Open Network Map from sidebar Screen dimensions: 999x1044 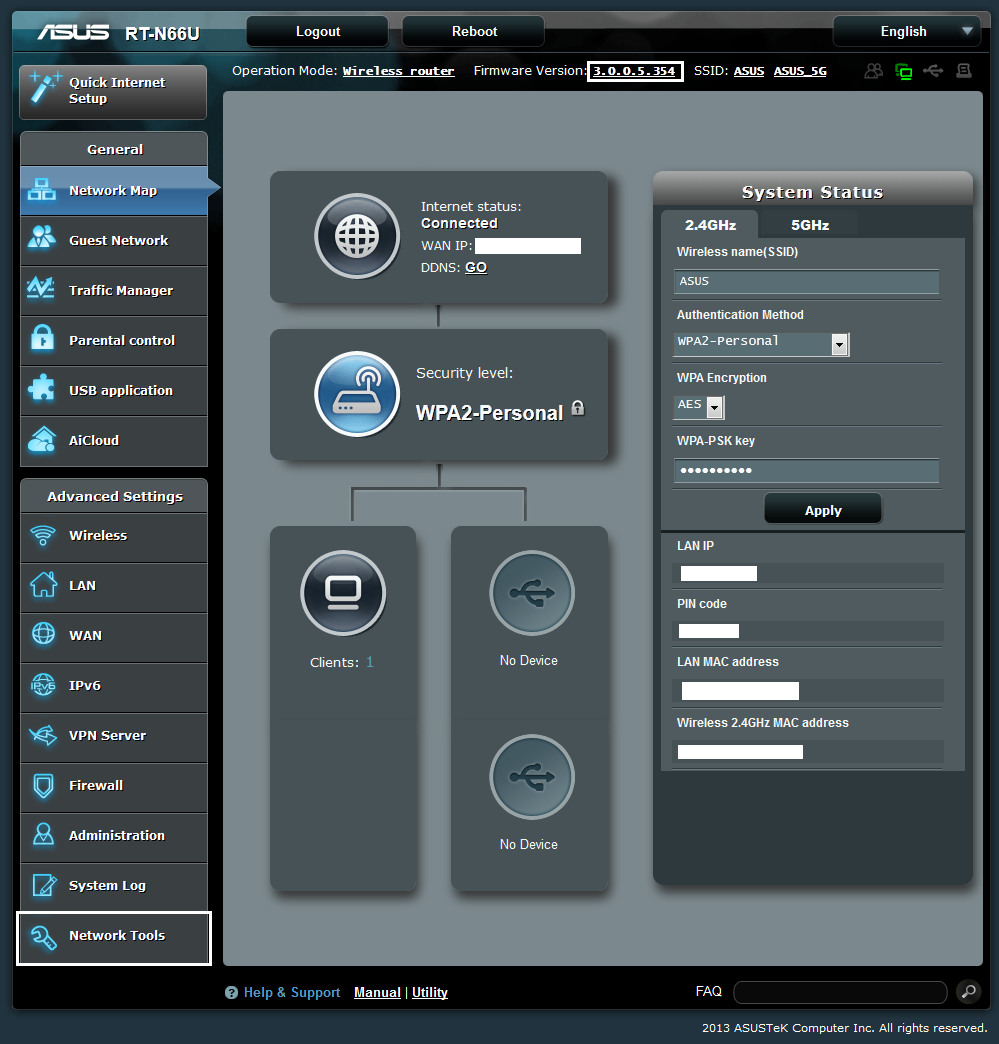pyautogui.click(x=114, y=190)
